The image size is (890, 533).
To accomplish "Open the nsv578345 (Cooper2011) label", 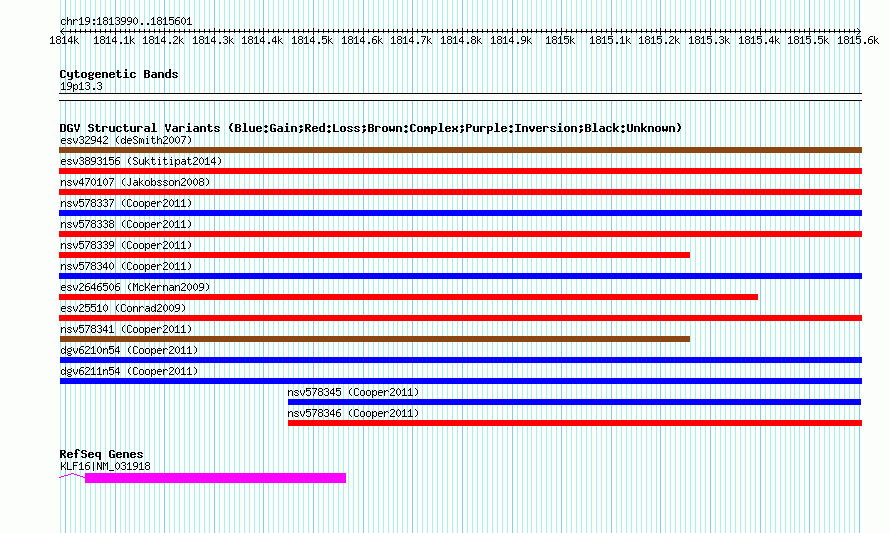I will (x=353, y=392).
